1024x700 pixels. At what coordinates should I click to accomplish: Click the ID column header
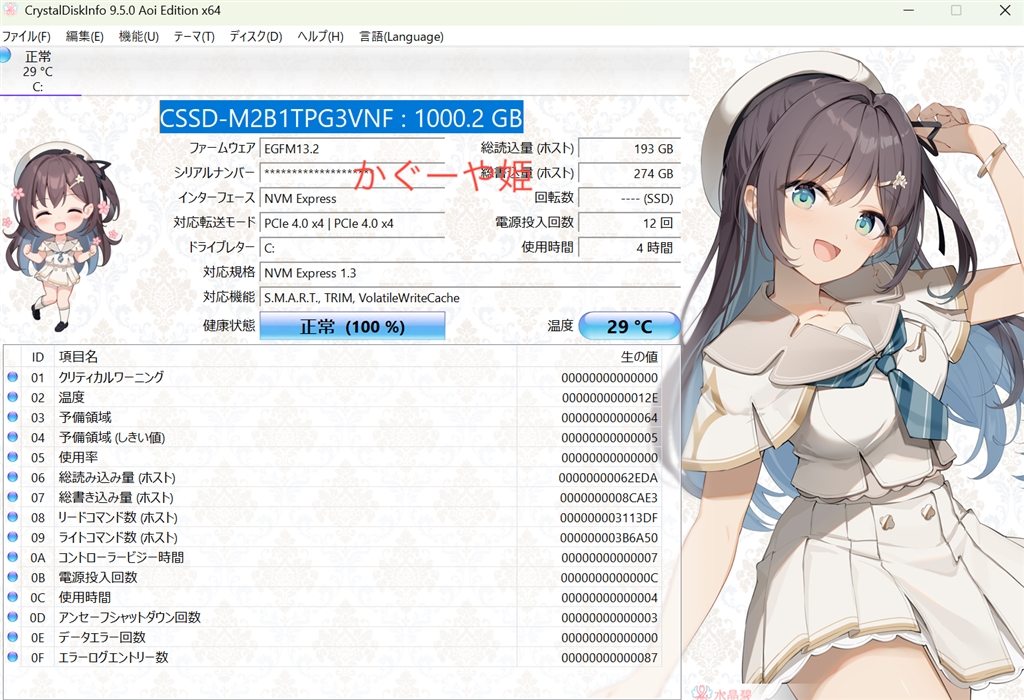click(x=37, y=357)
